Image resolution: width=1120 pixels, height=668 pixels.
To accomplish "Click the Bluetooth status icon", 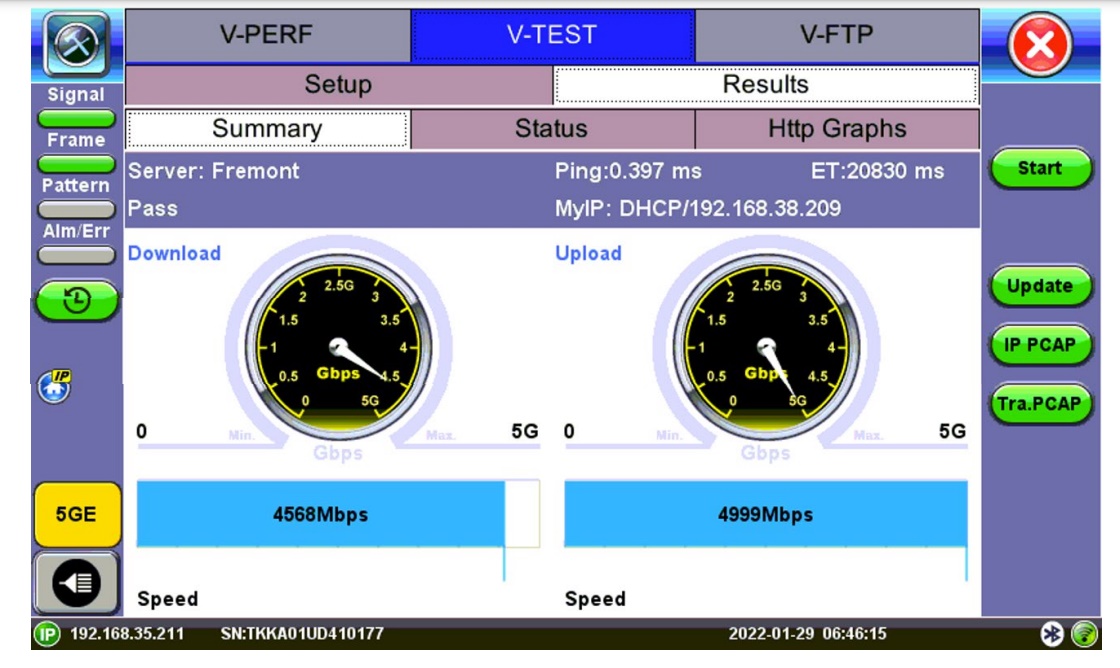I will click(1052, 633).
